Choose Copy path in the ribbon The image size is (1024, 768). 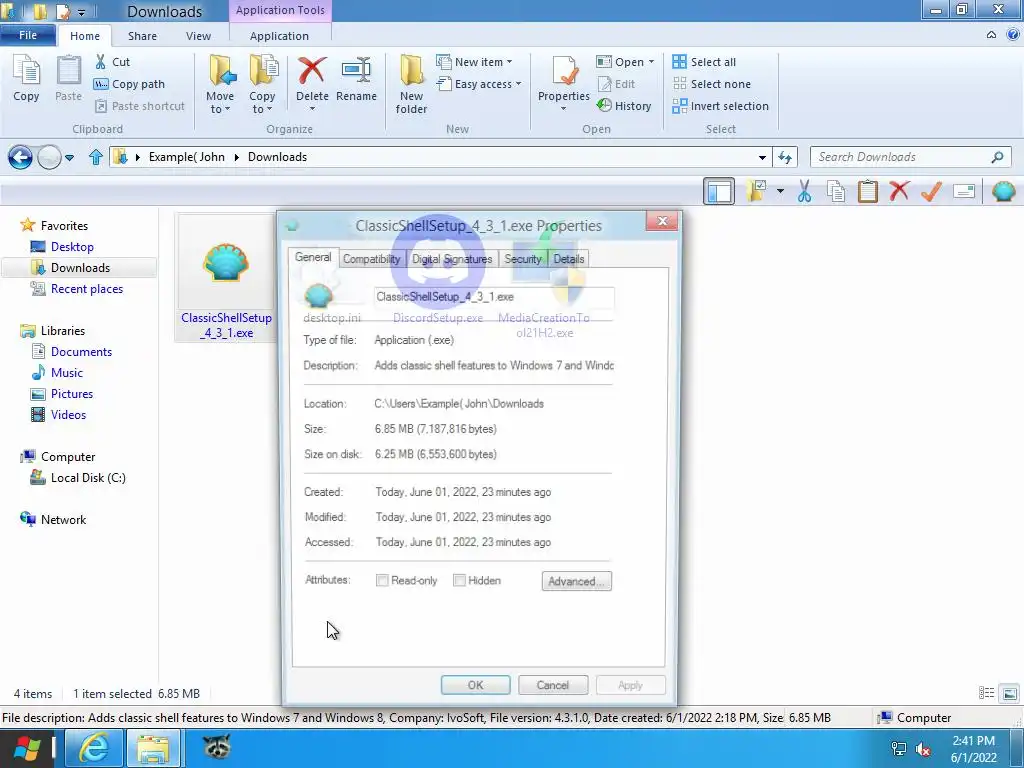129,84
